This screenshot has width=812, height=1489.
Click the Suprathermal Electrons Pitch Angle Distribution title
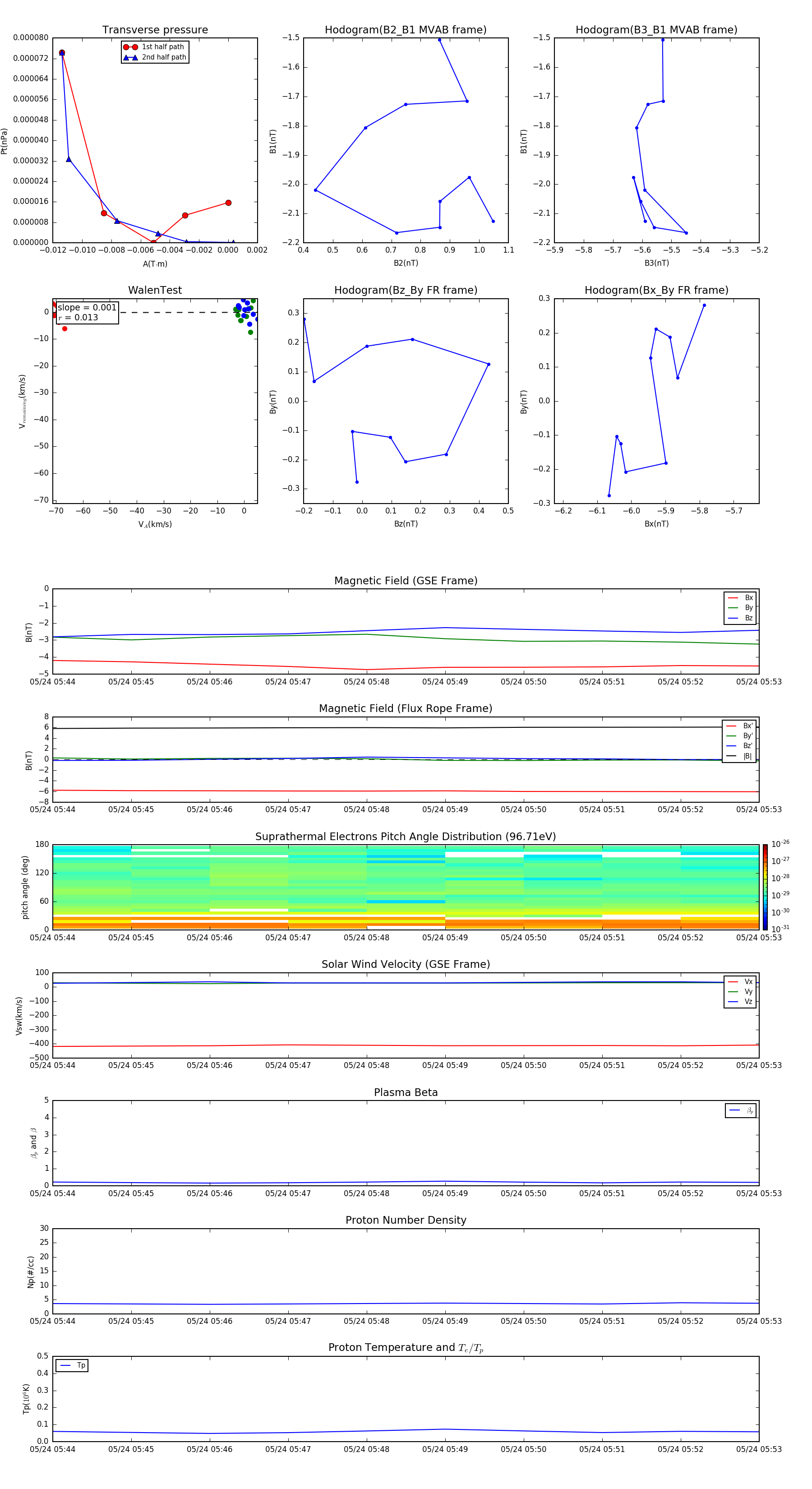406,837
